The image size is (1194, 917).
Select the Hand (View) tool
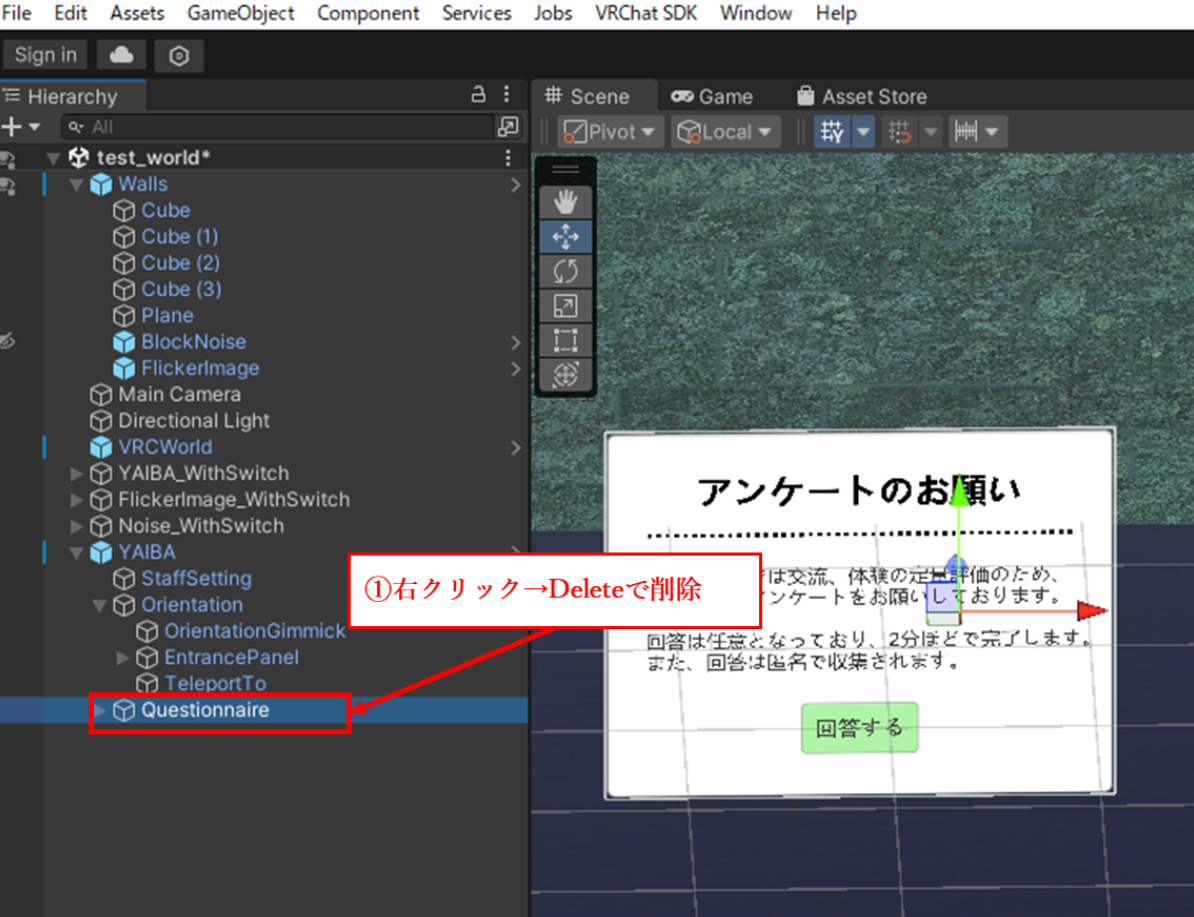565,203
